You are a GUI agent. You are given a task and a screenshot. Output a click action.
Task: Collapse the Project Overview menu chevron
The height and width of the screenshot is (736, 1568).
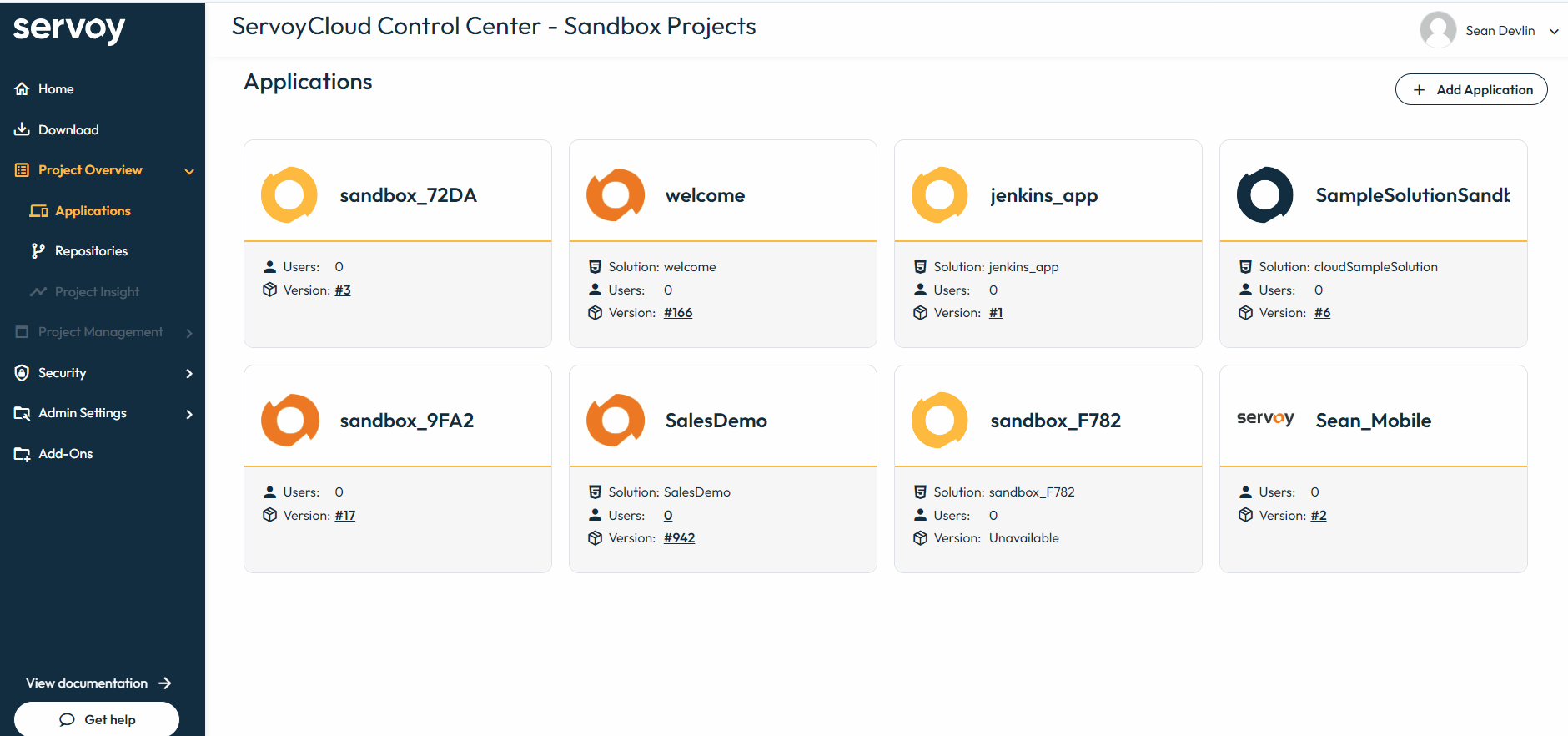[189, 171]
